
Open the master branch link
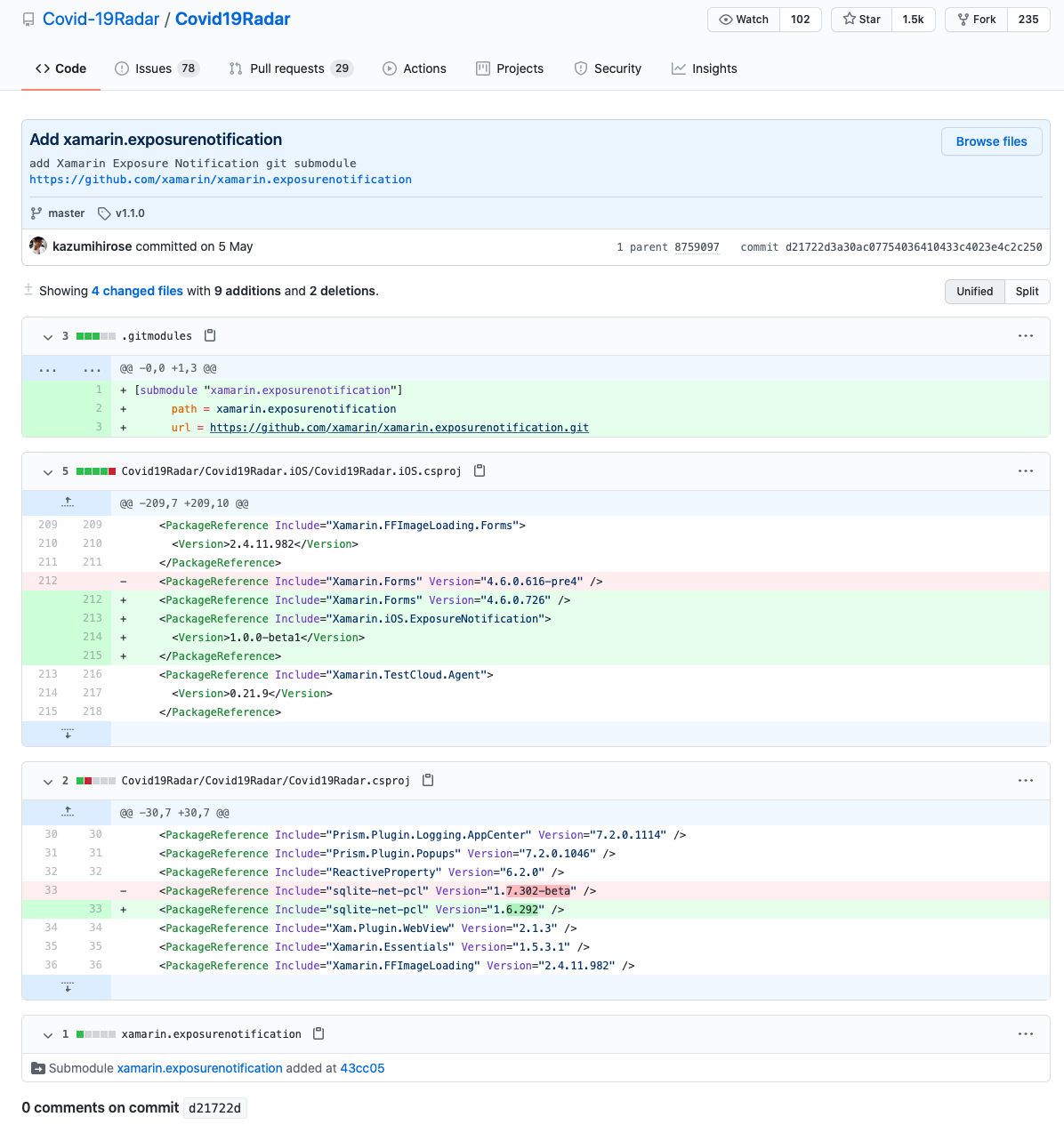tap(67, 213)
